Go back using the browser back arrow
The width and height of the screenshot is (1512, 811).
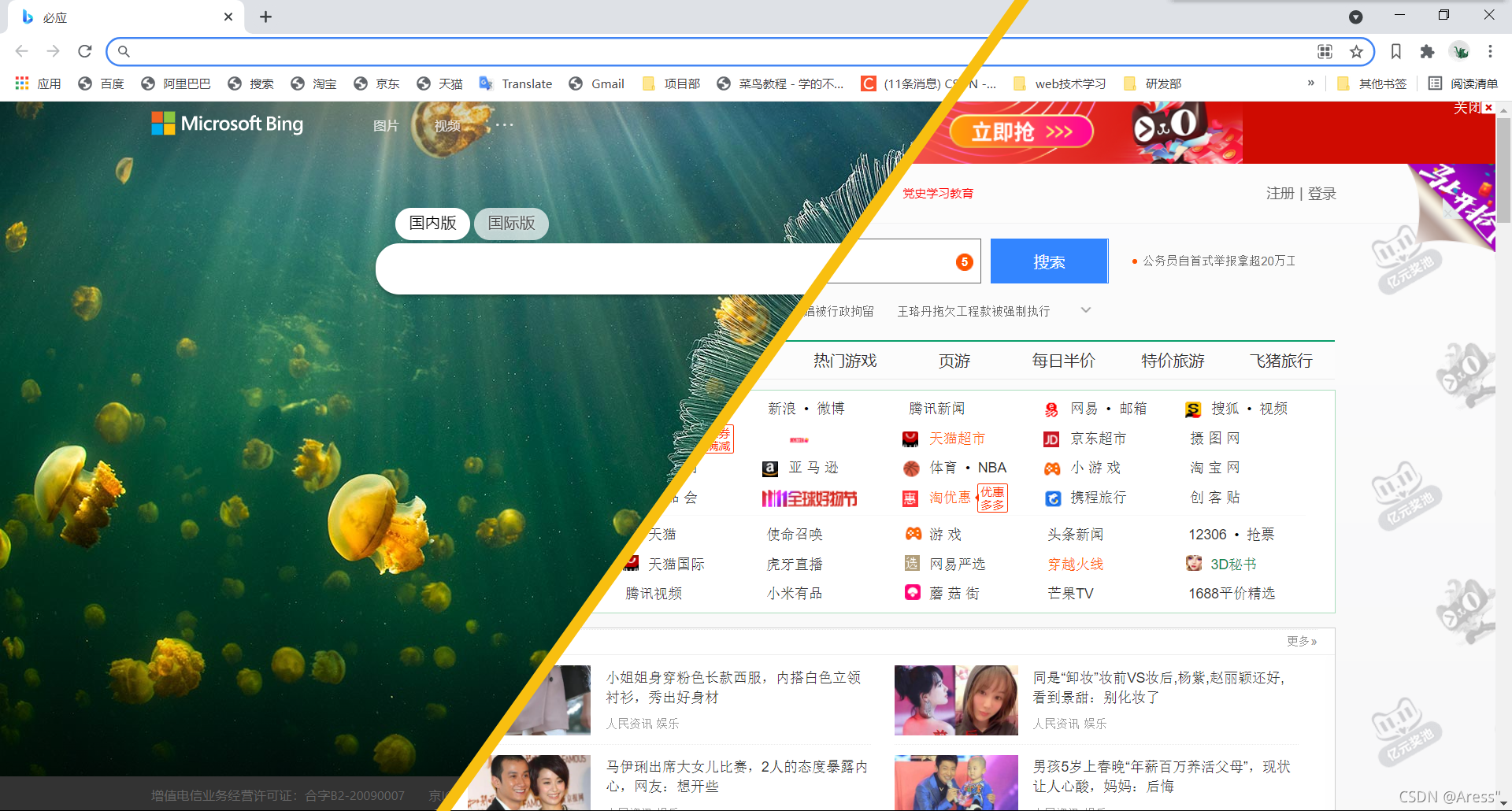point(21,51)
